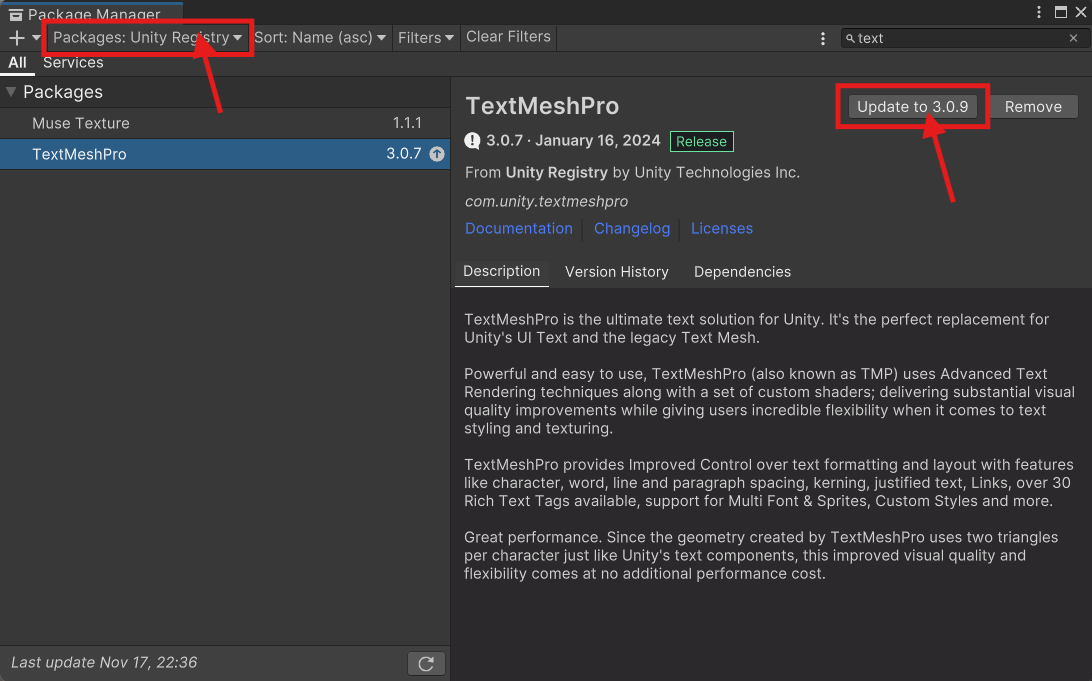Open the Licenses link
Viewport: 1092px width, 681px height.
[722, 228]
